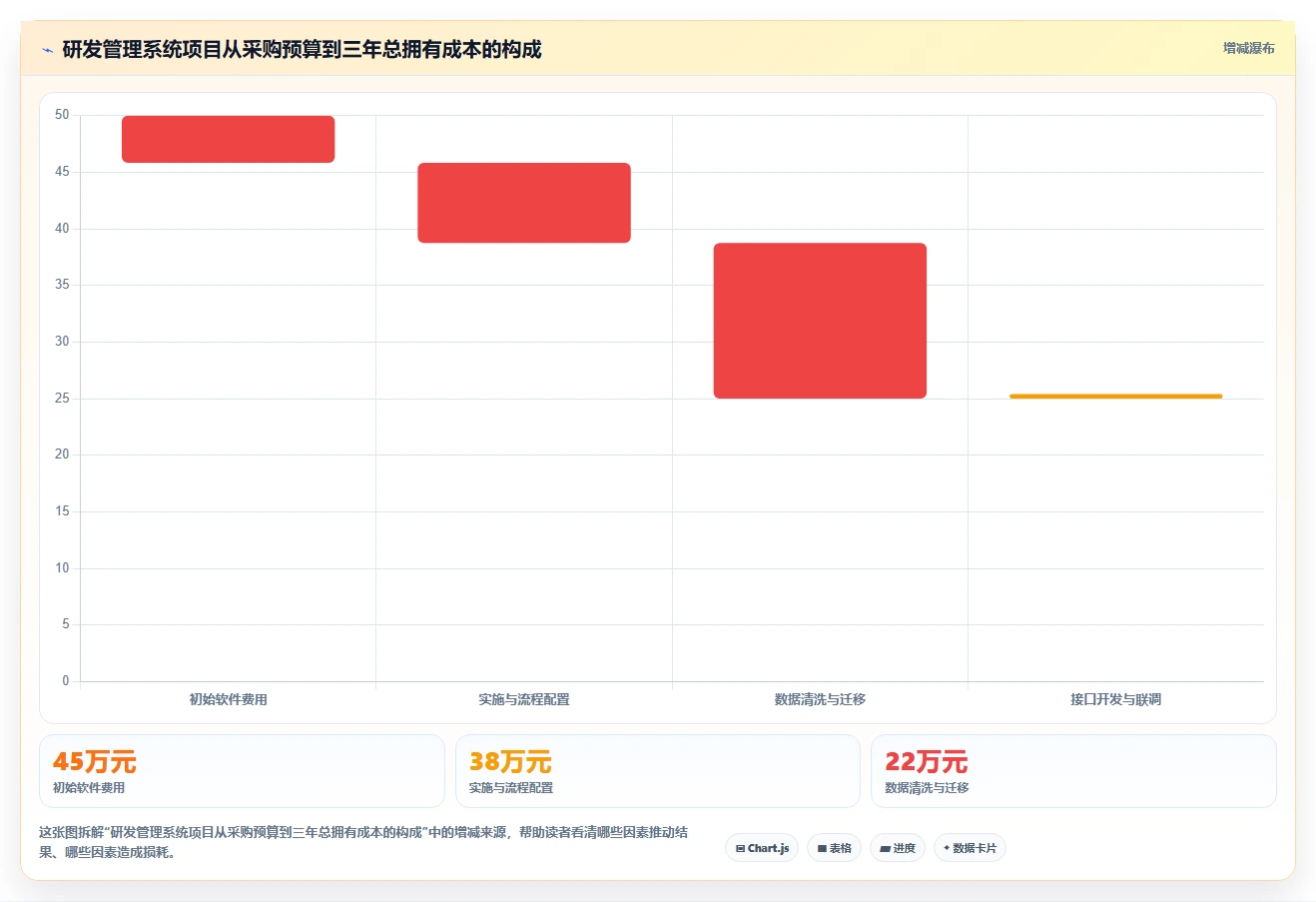
Task: Open the 45万元 初始软件费用 card
Action: (242, 771)
